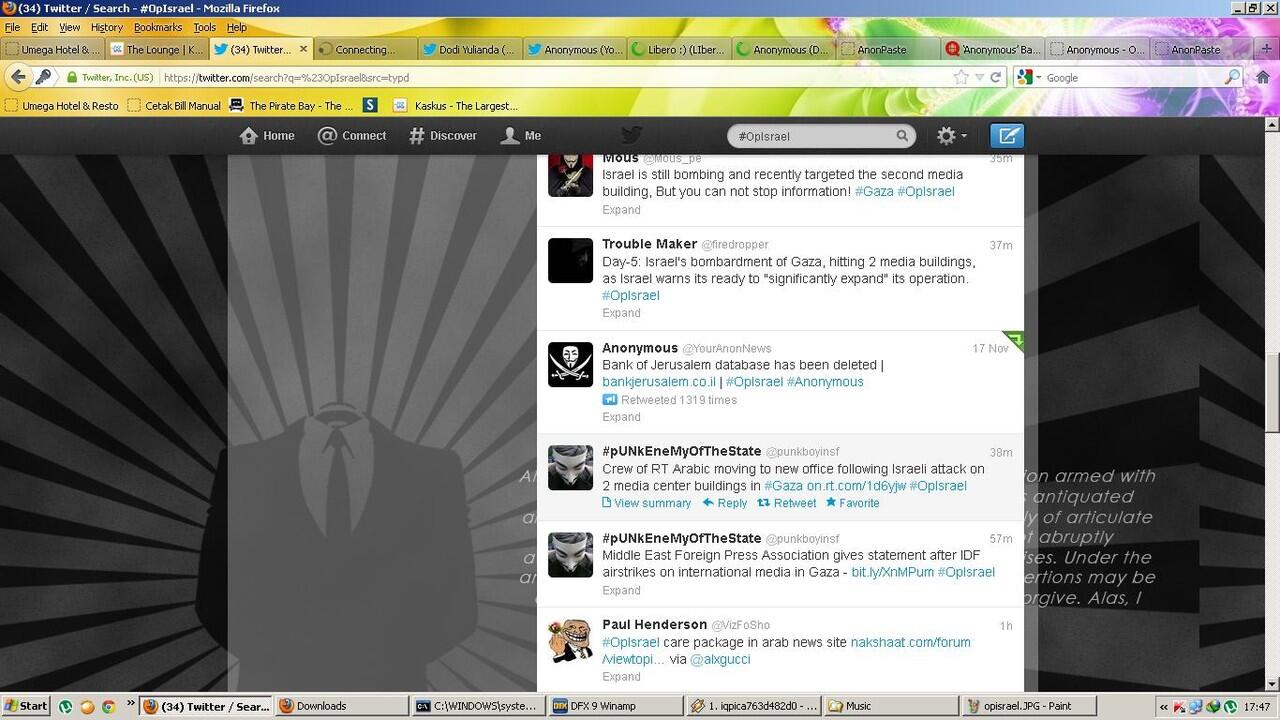Click Paul Henderson's trollface avatar

[x=570, y=641]
